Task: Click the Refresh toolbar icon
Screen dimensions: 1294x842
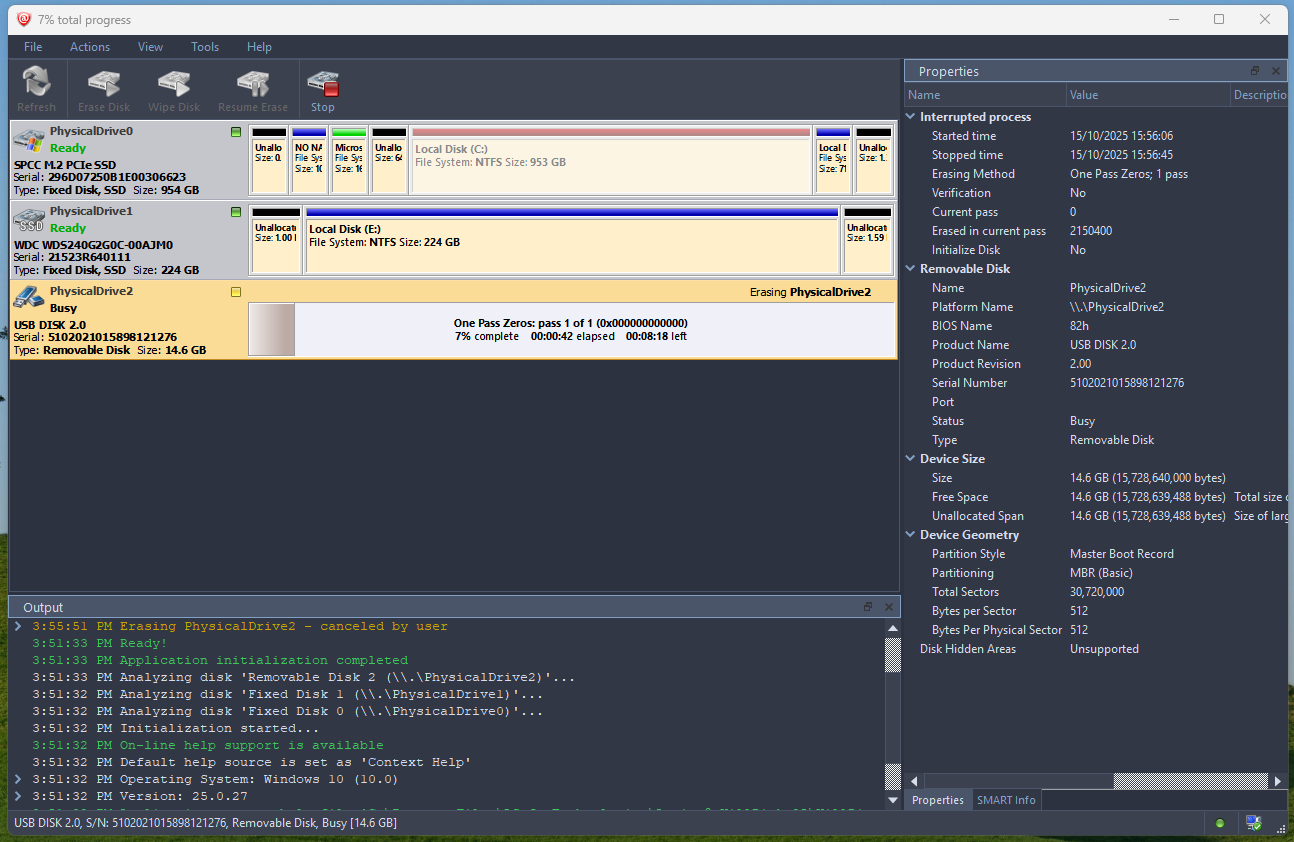Action: point(37,90)
